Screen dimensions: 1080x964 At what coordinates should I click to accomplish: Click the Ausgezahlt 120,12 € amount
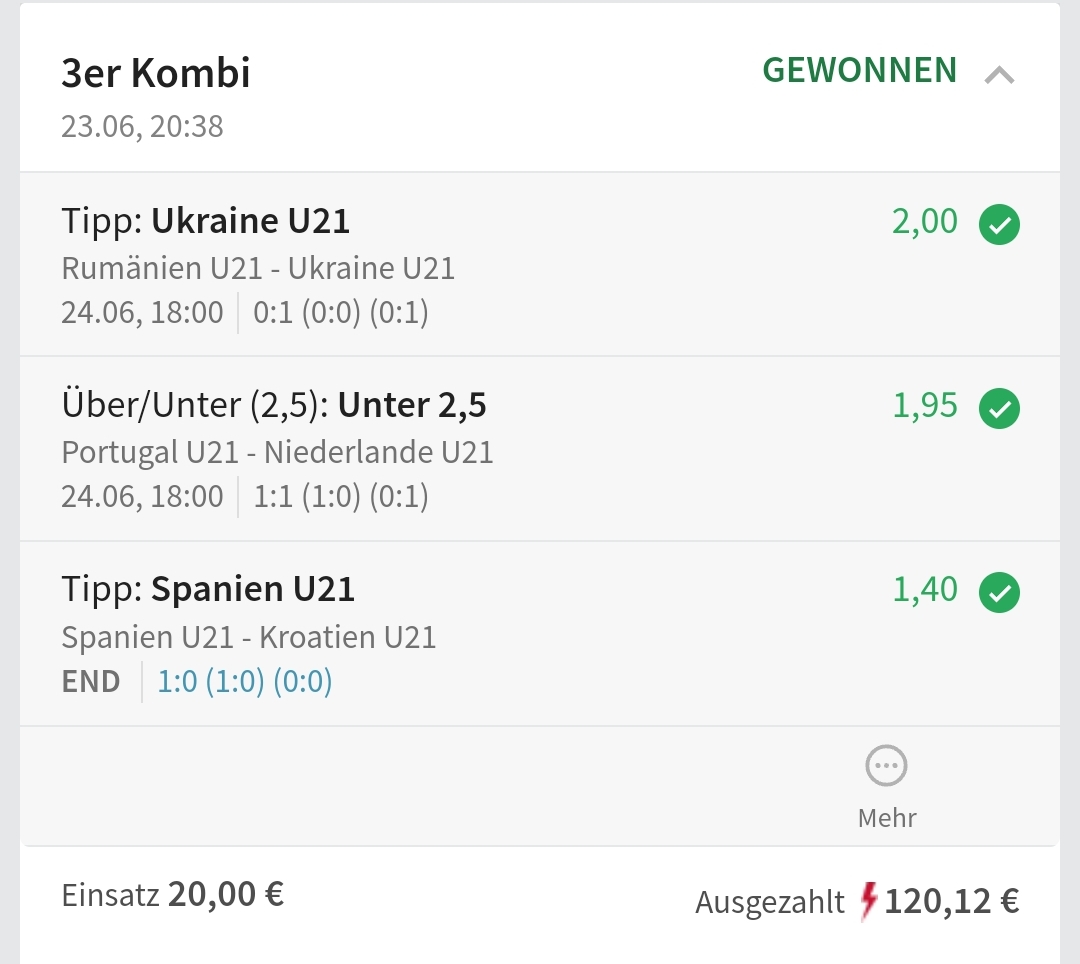coord(951,901)
